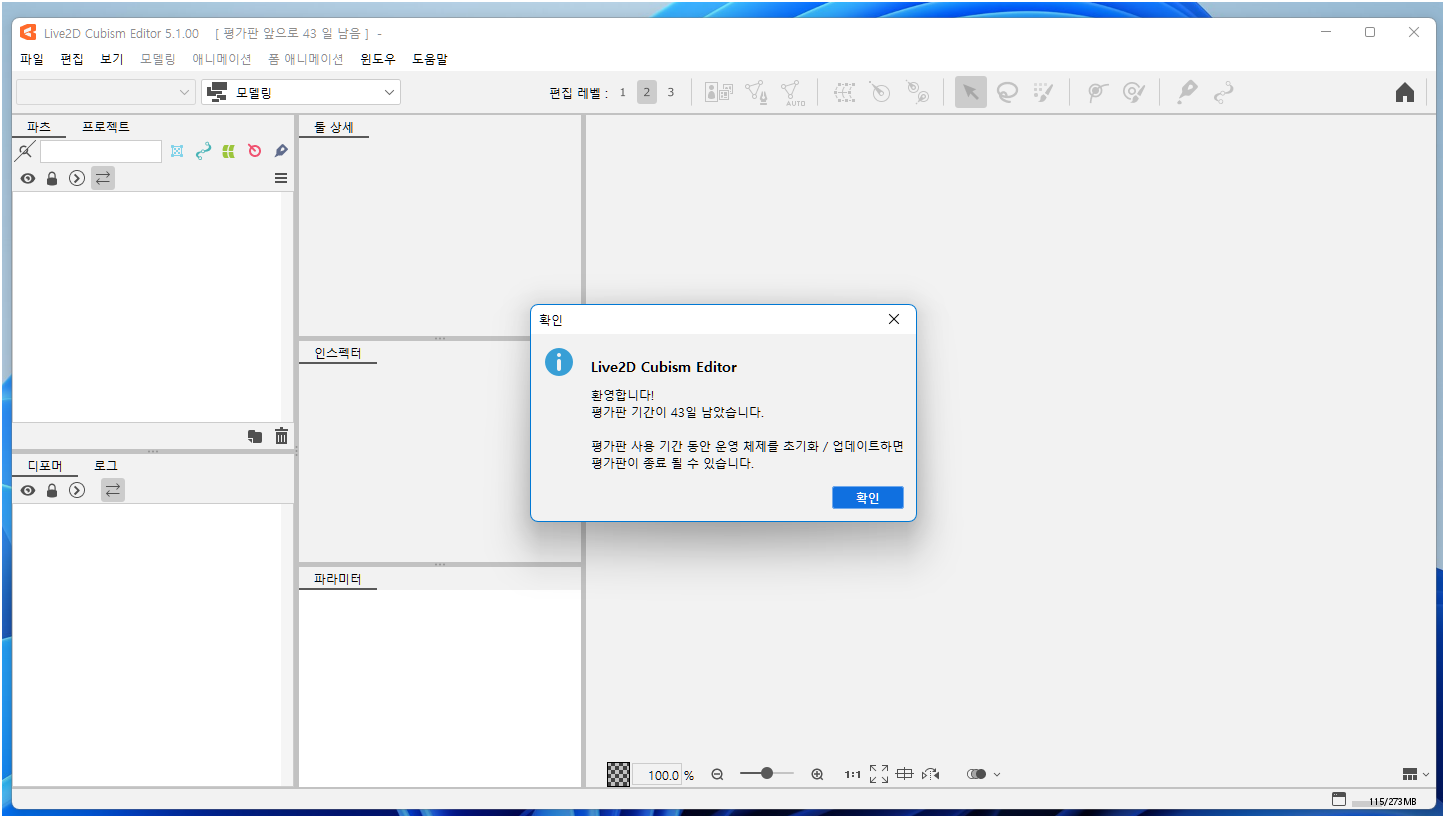Open the 파일 menu
Viewport: 1445px width, 818px height.
pos(32,59)
